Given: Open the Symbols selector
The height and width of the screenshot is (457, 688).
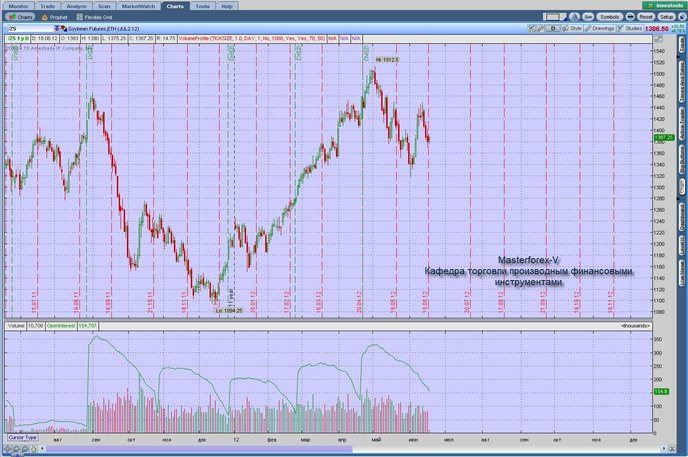Looking at the screenshot, I should [x=609, y=17].
